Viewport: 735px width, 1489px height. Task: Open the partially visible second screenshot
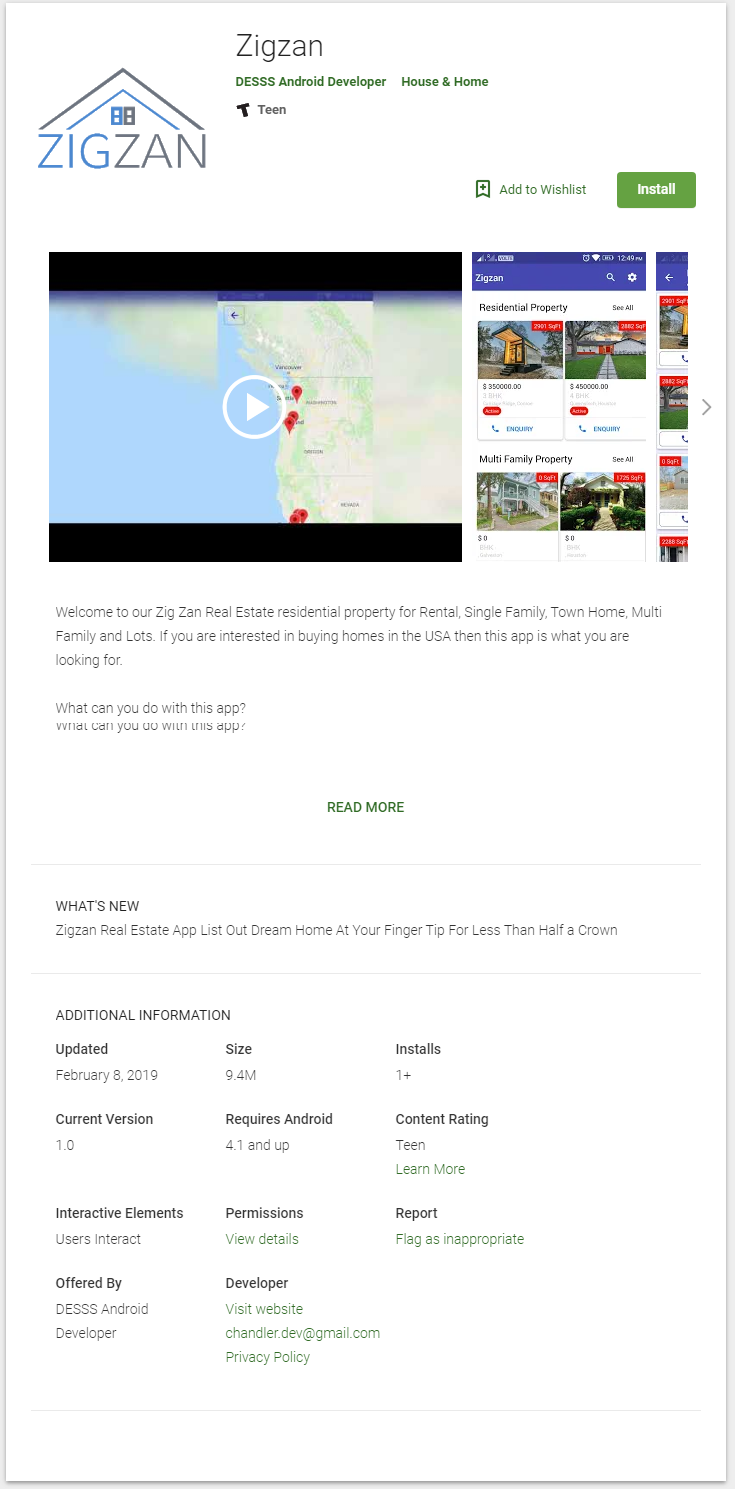pyautogui.click(x=672, y=407)
